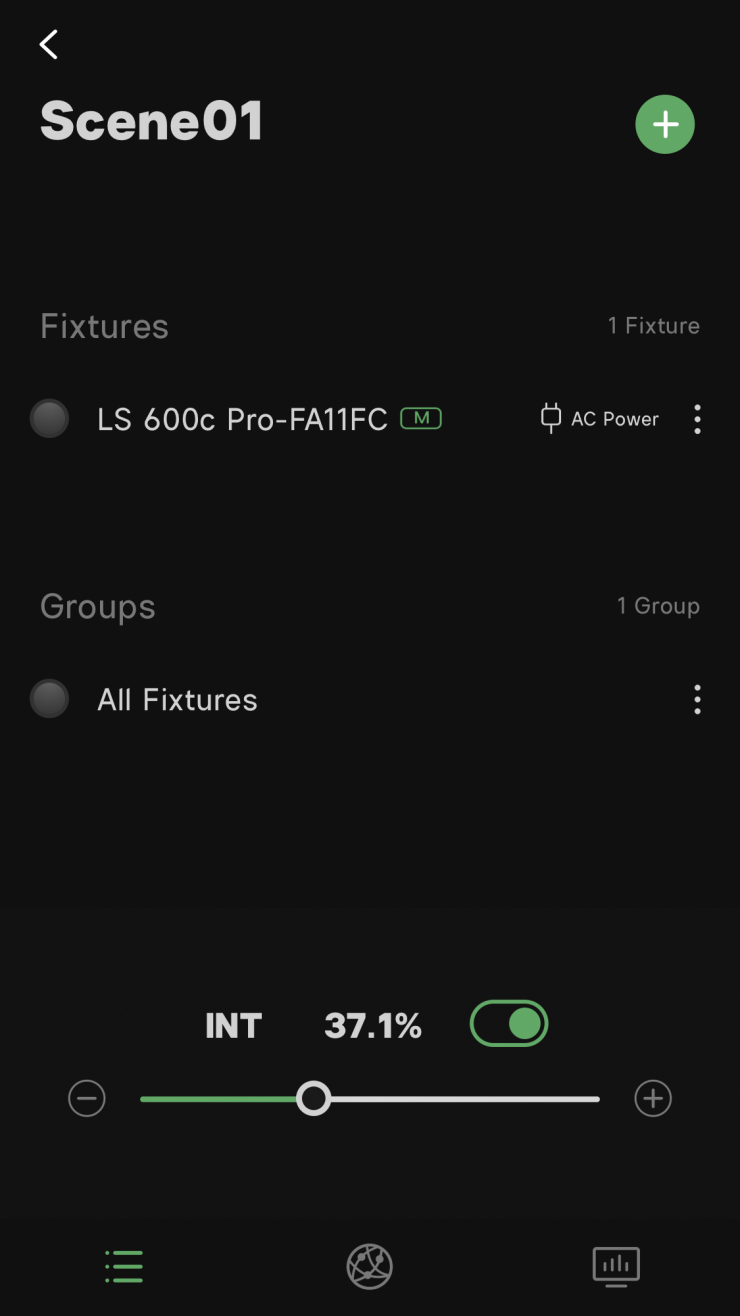
Task: Select the All Fixtures group radio circle
Action: (x=49, y=699)
